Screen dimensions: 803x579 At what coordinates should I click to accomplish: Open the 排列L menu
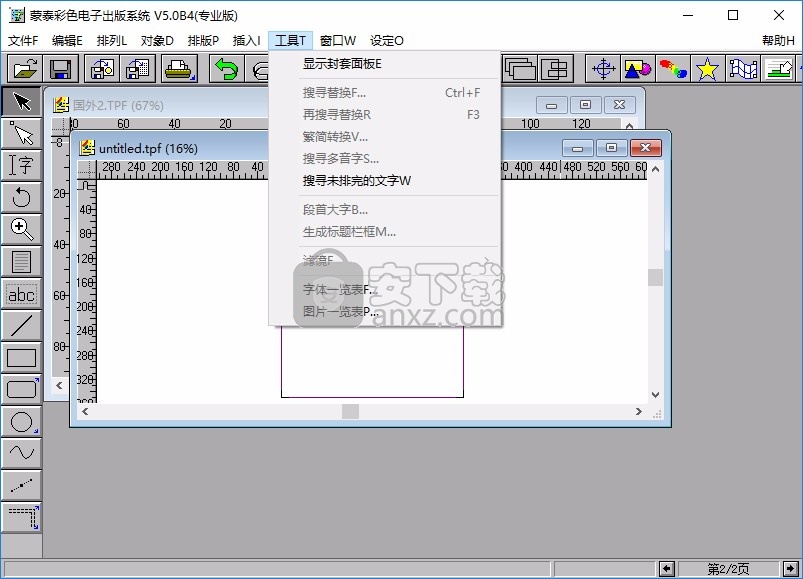tap(112, 40)
